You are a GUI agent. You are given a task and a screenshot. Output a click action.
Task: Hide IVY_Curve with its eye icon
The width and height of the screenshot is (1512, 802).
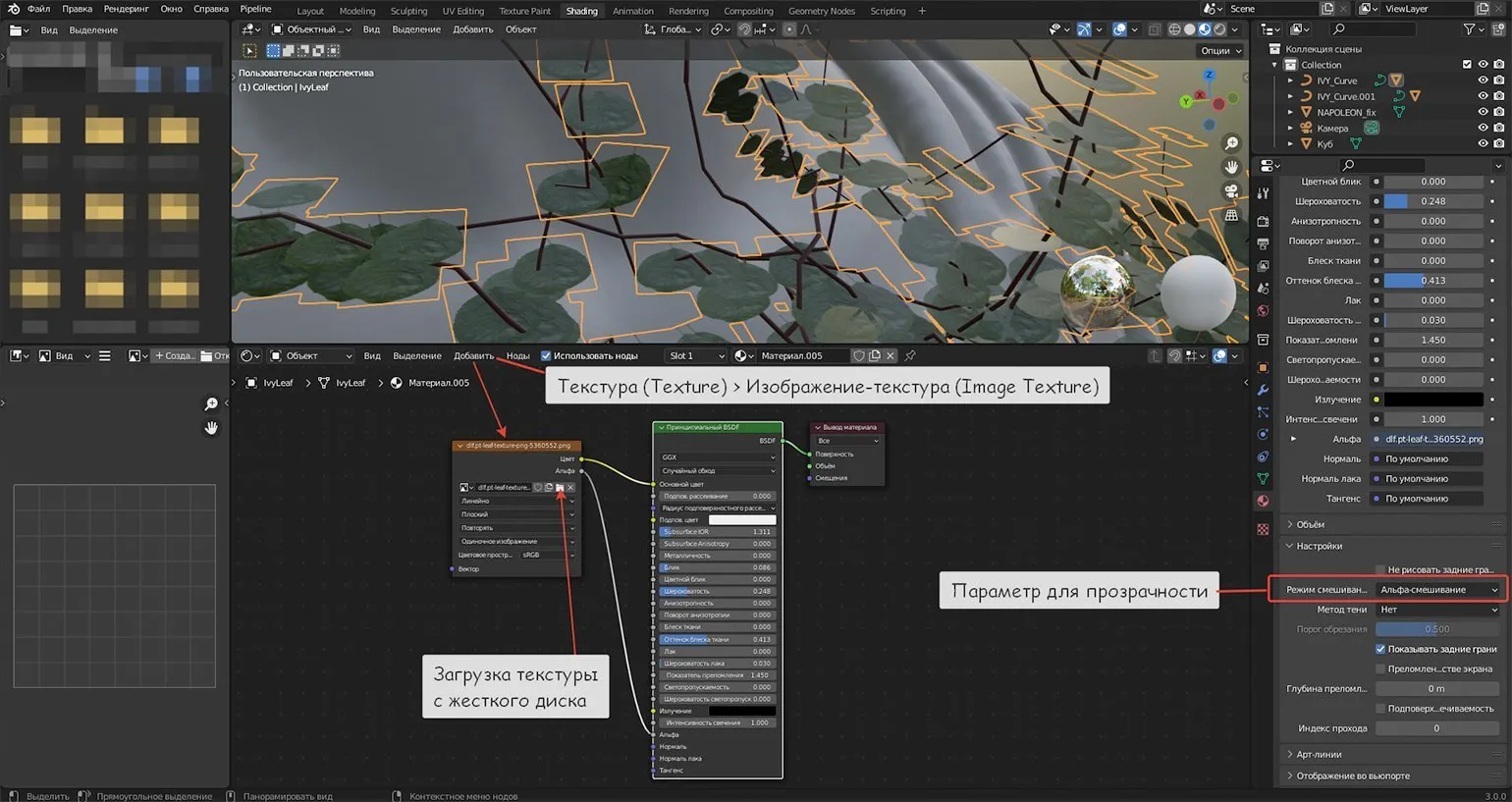1483,80
